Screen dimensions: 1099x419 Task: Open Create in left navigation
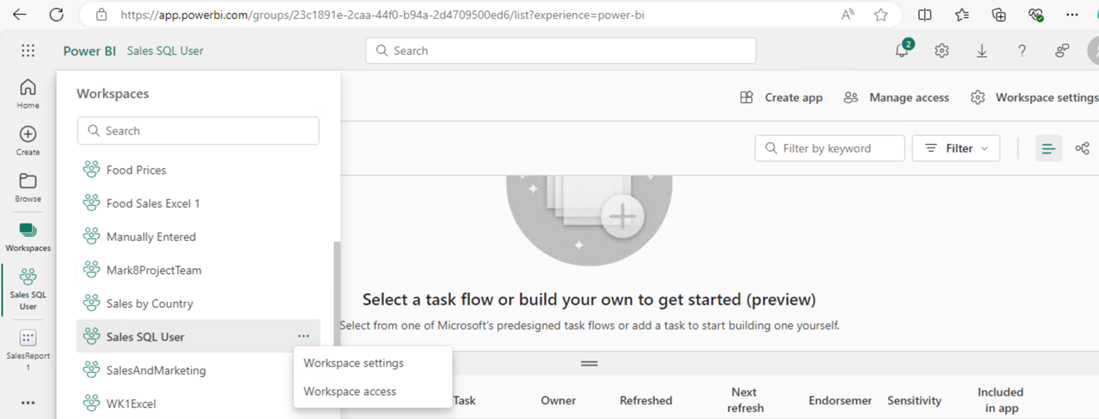(x=28, y=141)
